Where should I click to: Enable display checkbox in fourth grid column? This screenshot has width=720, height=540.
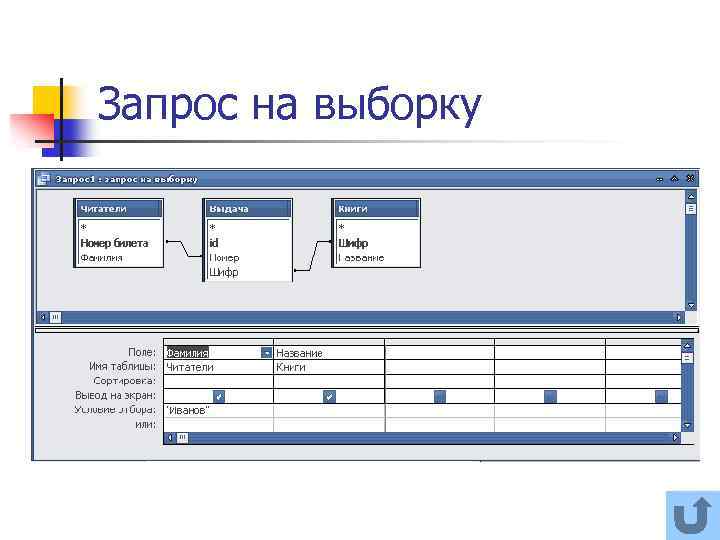coord(550,396)
